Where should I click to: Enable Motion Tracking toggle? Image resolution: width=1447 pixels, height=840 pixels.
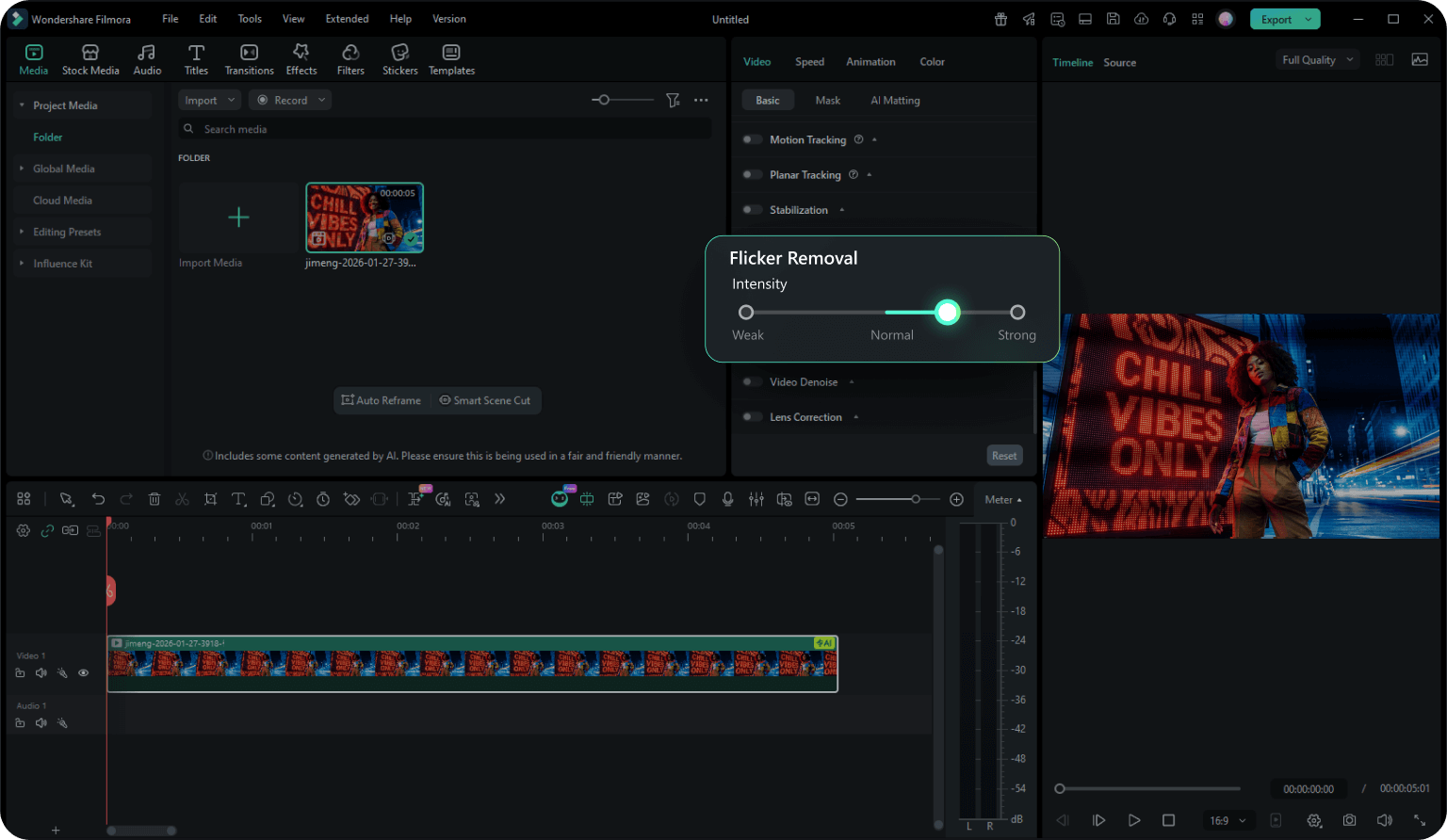pyautogui.click(x=752, y=139)
